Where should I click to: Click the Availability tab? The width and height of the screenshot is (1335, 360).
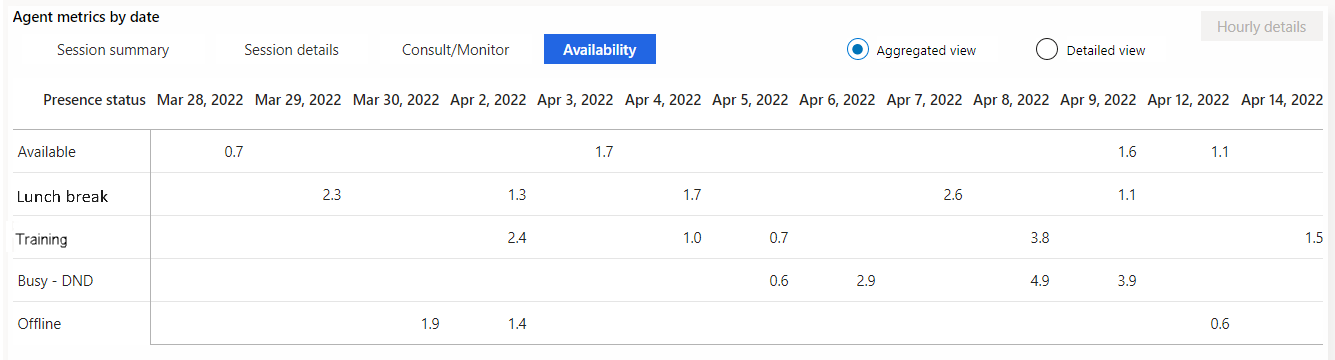pyautogui.click(x=600, y=49)
